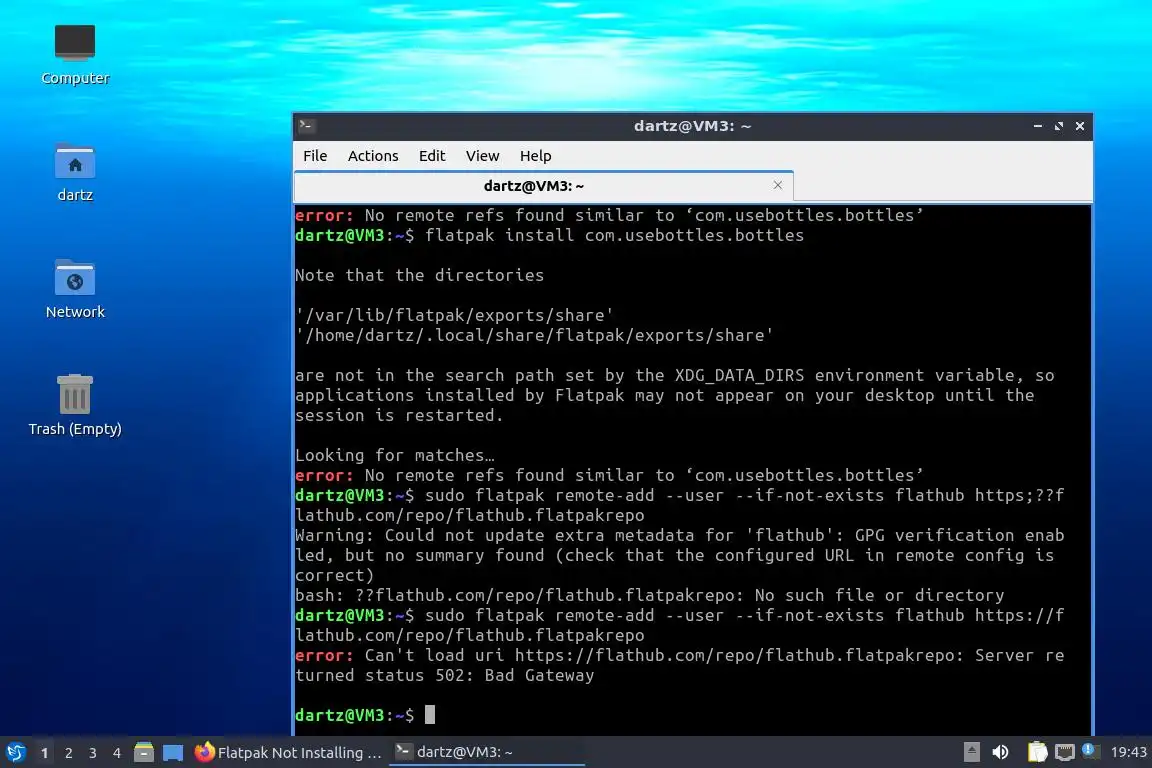Switch to workspace 2
This screenshot has width=1152, height=768.
pyautogui.click(x=68, y=753)
